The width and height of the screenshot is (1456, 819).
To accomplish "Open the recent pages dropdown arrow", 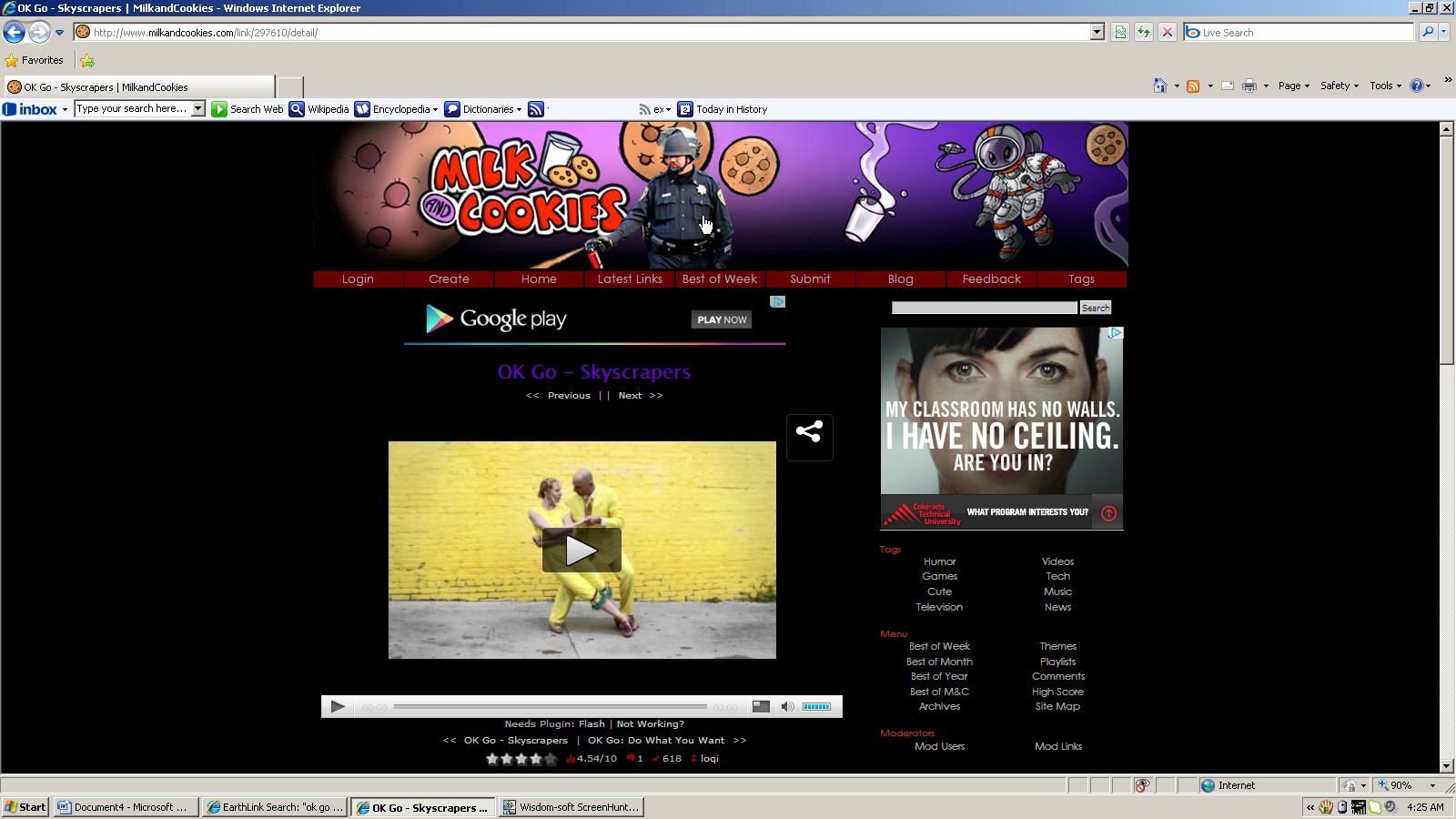I will (60, 33).
